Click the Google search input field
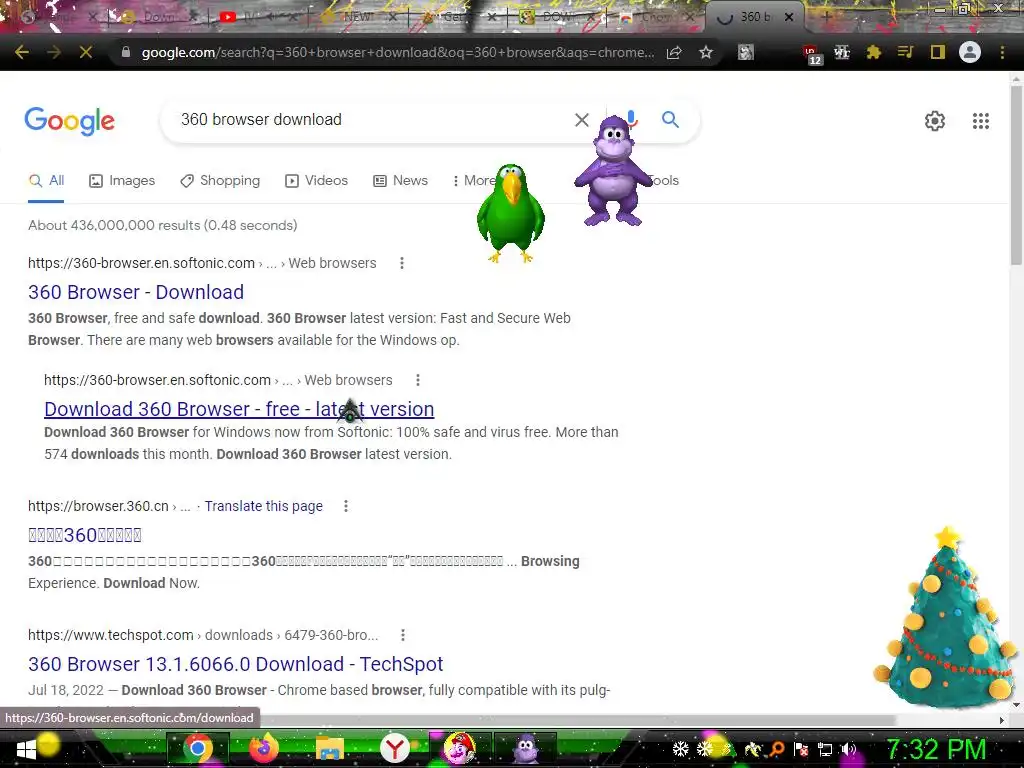Screen dimensions: 1024x768 (372, 120)
